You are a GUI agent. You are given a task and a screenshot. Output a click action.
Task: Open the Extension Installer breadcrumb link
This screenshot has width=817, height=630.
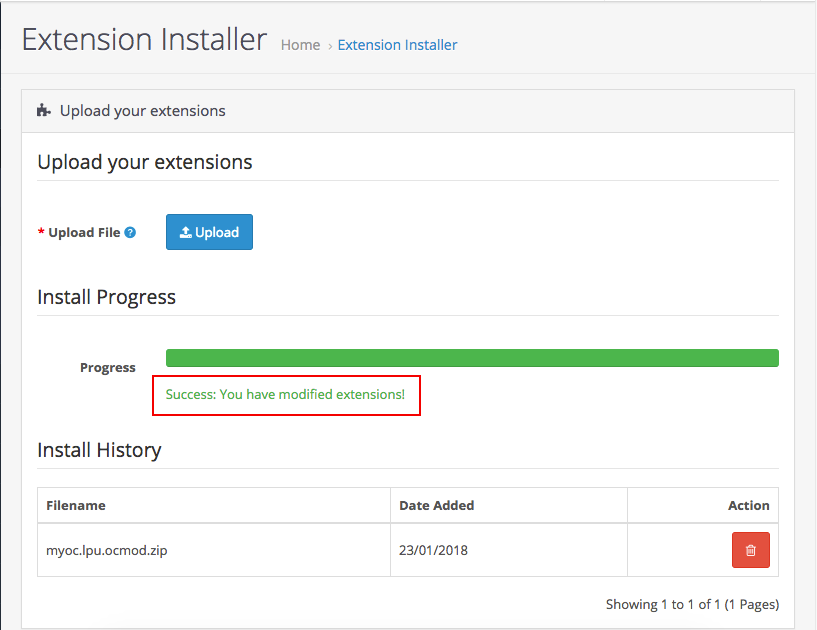tap(397, 45)
